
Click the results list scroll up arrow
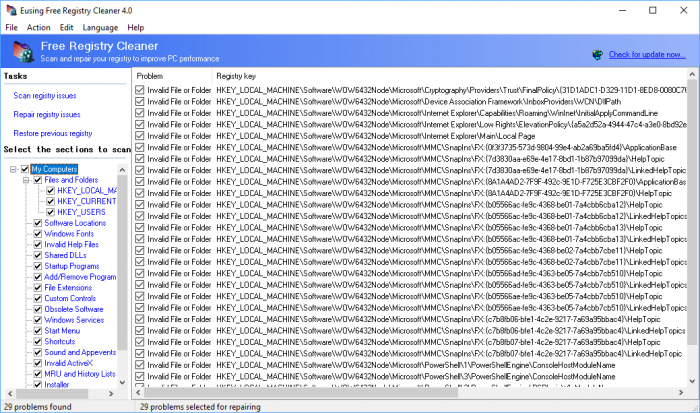pos(692,75)
